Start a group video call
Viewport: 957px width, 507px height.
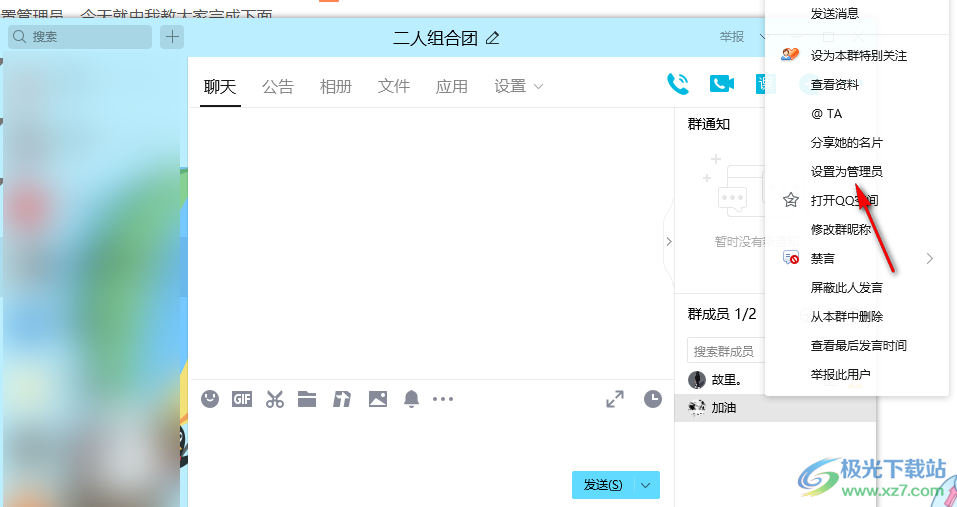(721, 84)
